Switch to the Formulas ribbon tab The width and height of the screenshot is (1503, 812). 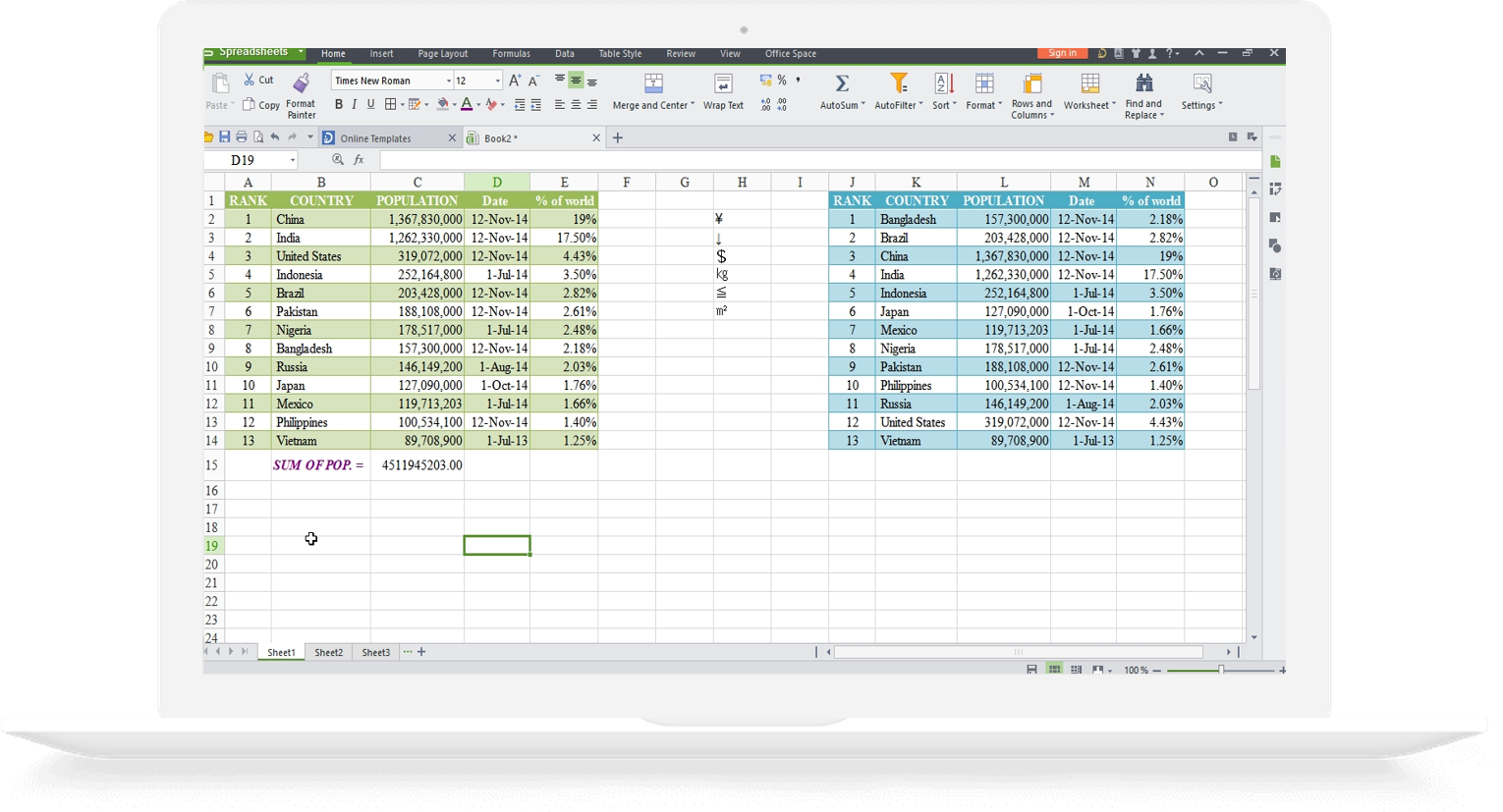pyautogui.click(x=511, y=54)
